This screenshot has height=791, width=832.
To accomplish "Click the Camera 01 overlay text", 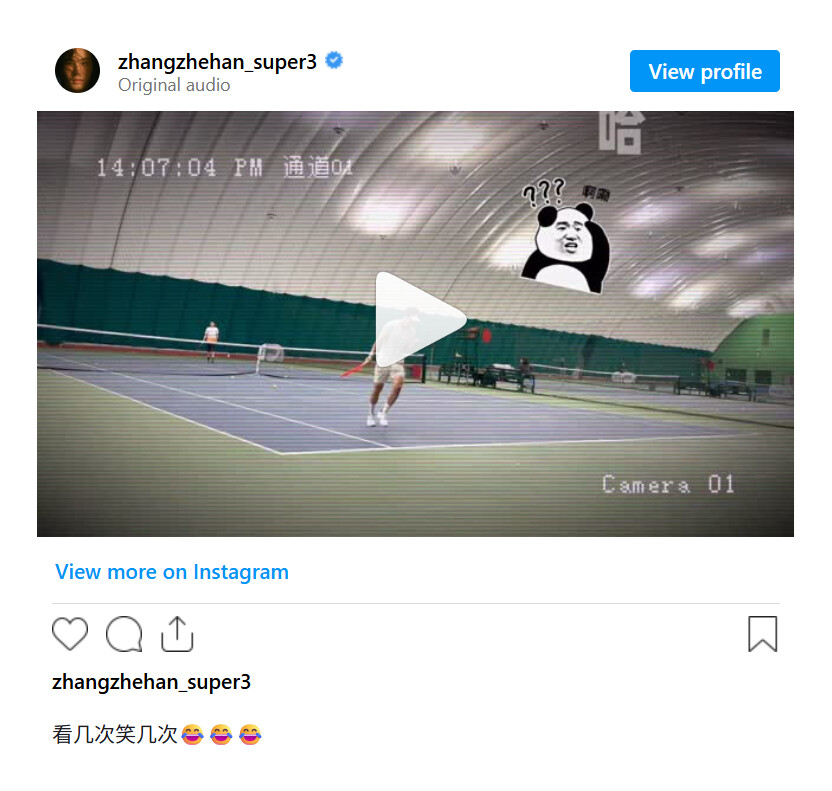I will click(x=669, y=484).
